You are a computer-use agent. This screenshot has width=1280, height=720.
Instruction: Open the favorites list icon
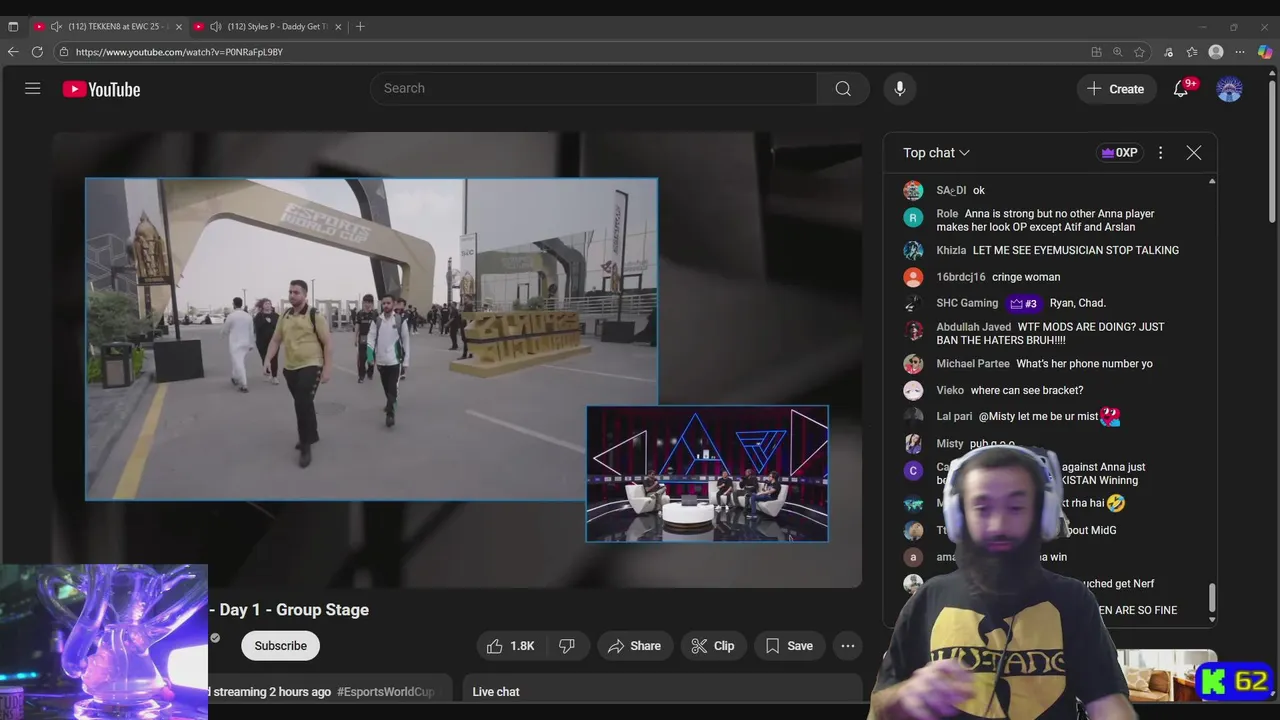click(x=1192, y=52)
